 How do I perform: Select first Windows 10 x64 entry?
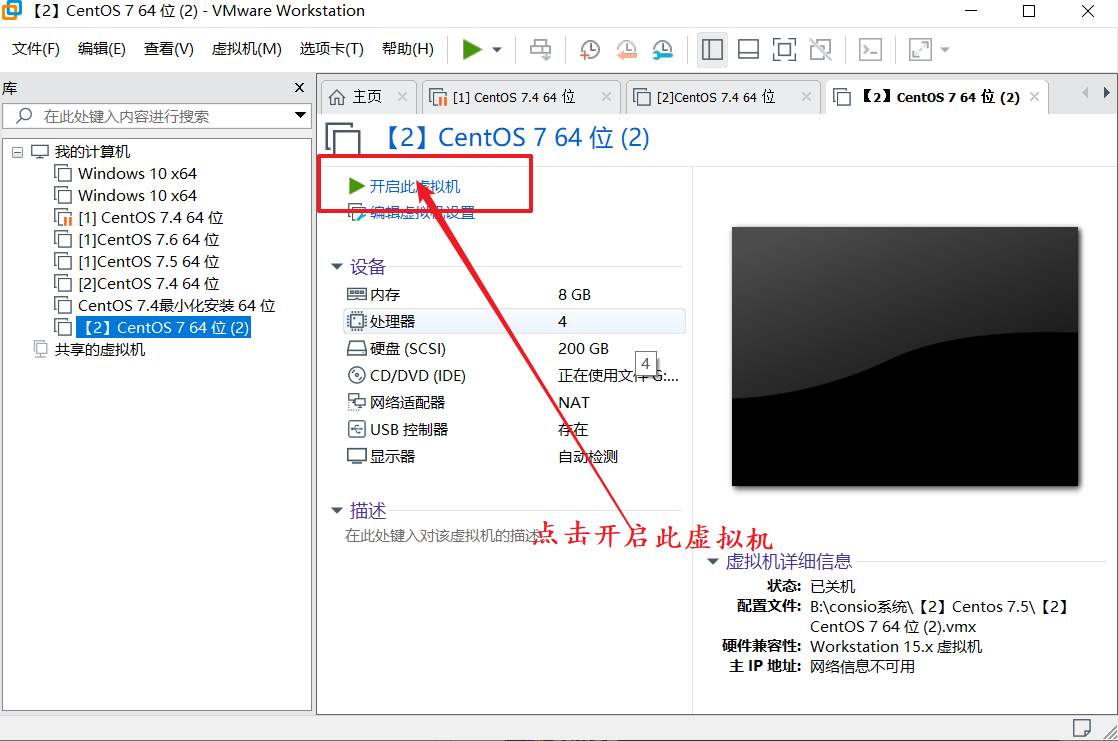[x=137, y=173]
